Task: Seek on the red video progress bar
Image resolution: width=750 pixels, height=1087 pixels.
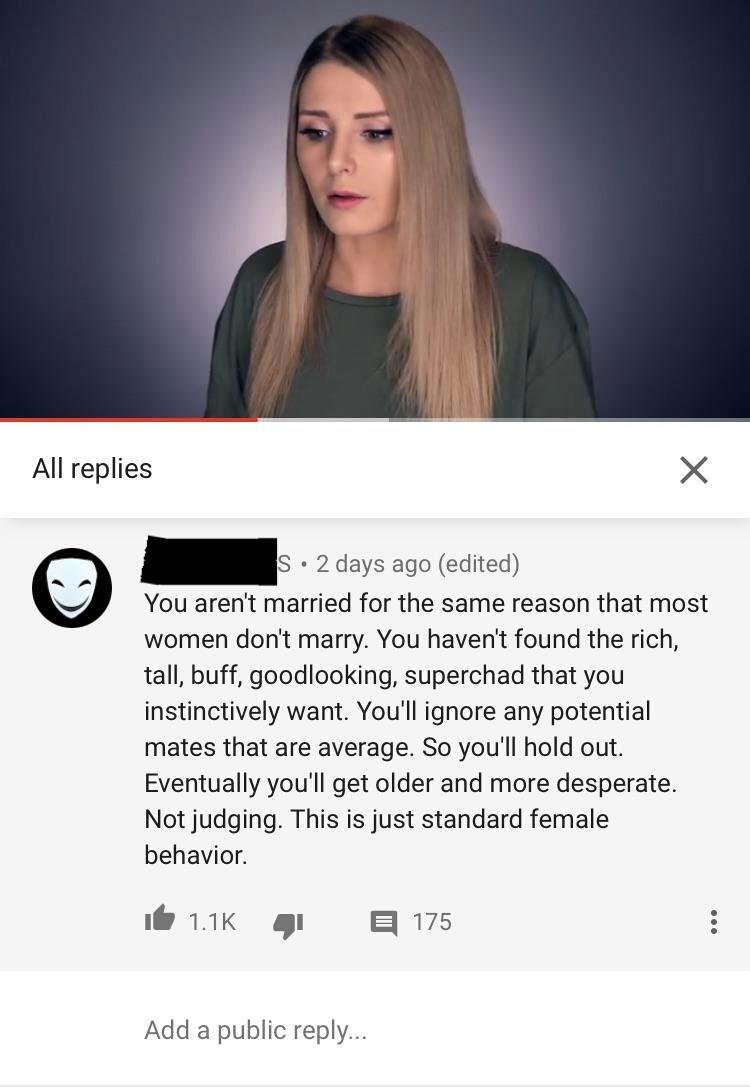Action: (128, 419)
